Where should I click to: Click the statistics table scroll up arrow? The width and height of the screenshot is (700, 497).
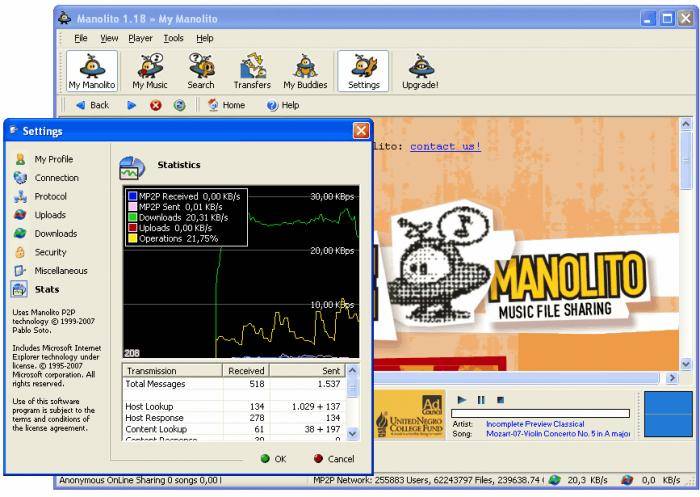pyautogui.click(x=353, y=371)
